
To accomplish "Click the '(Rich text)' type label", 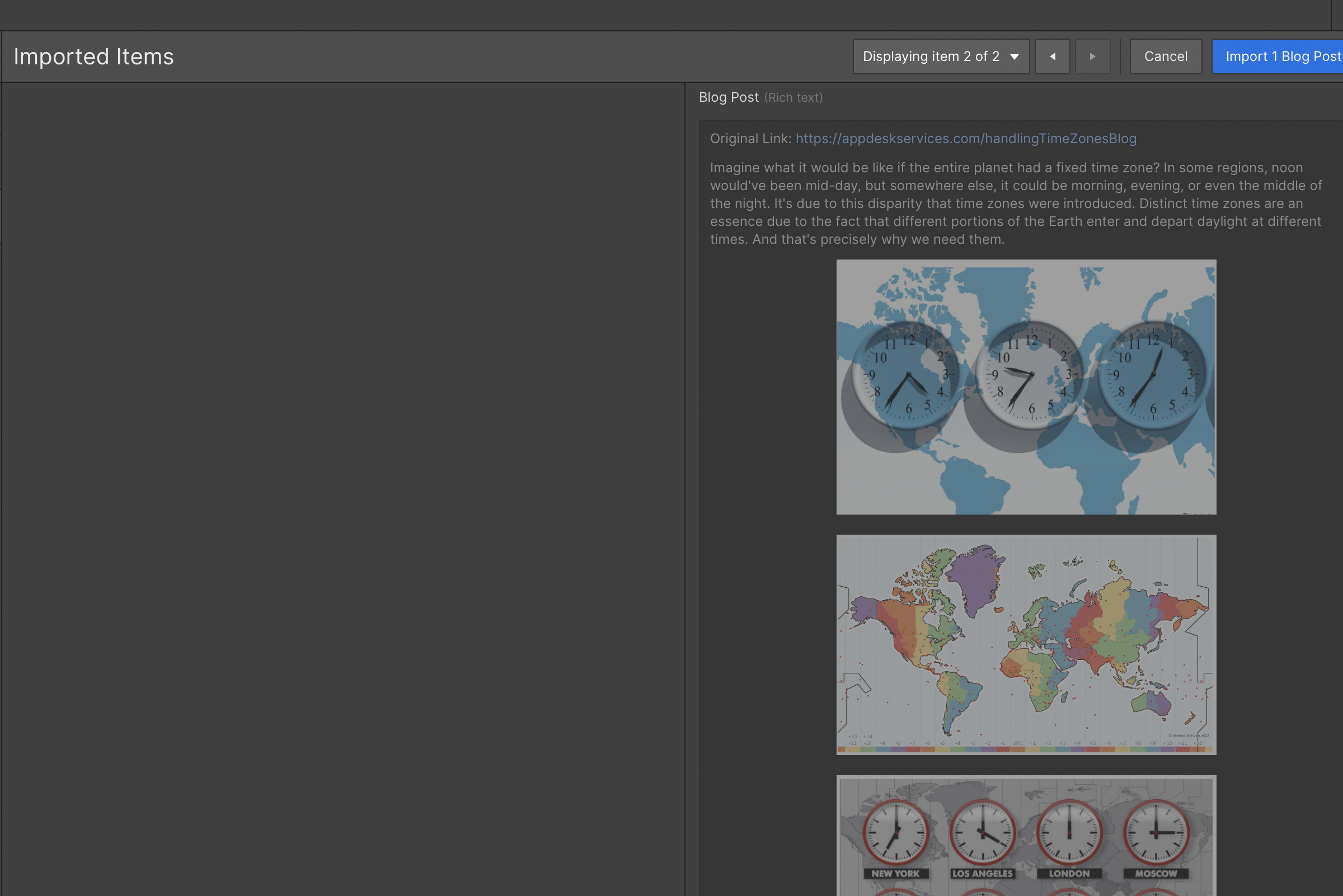I will coord(793,98).
